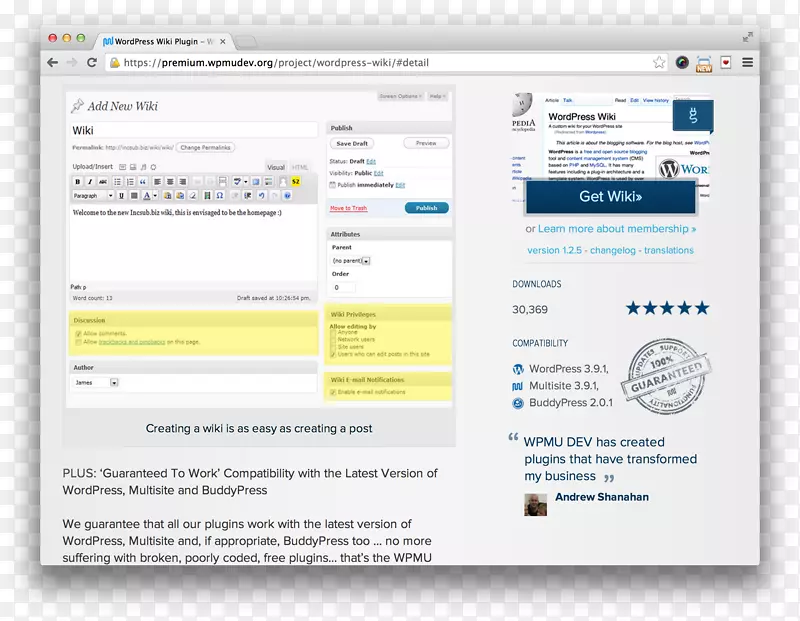800x621 pixels.
Task: Align text left in the editor
Action: [x=158, y=182]
